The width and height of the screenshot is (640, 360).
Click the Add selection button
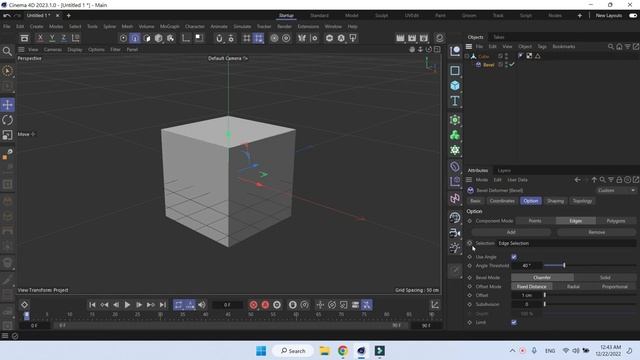(511, 232)
